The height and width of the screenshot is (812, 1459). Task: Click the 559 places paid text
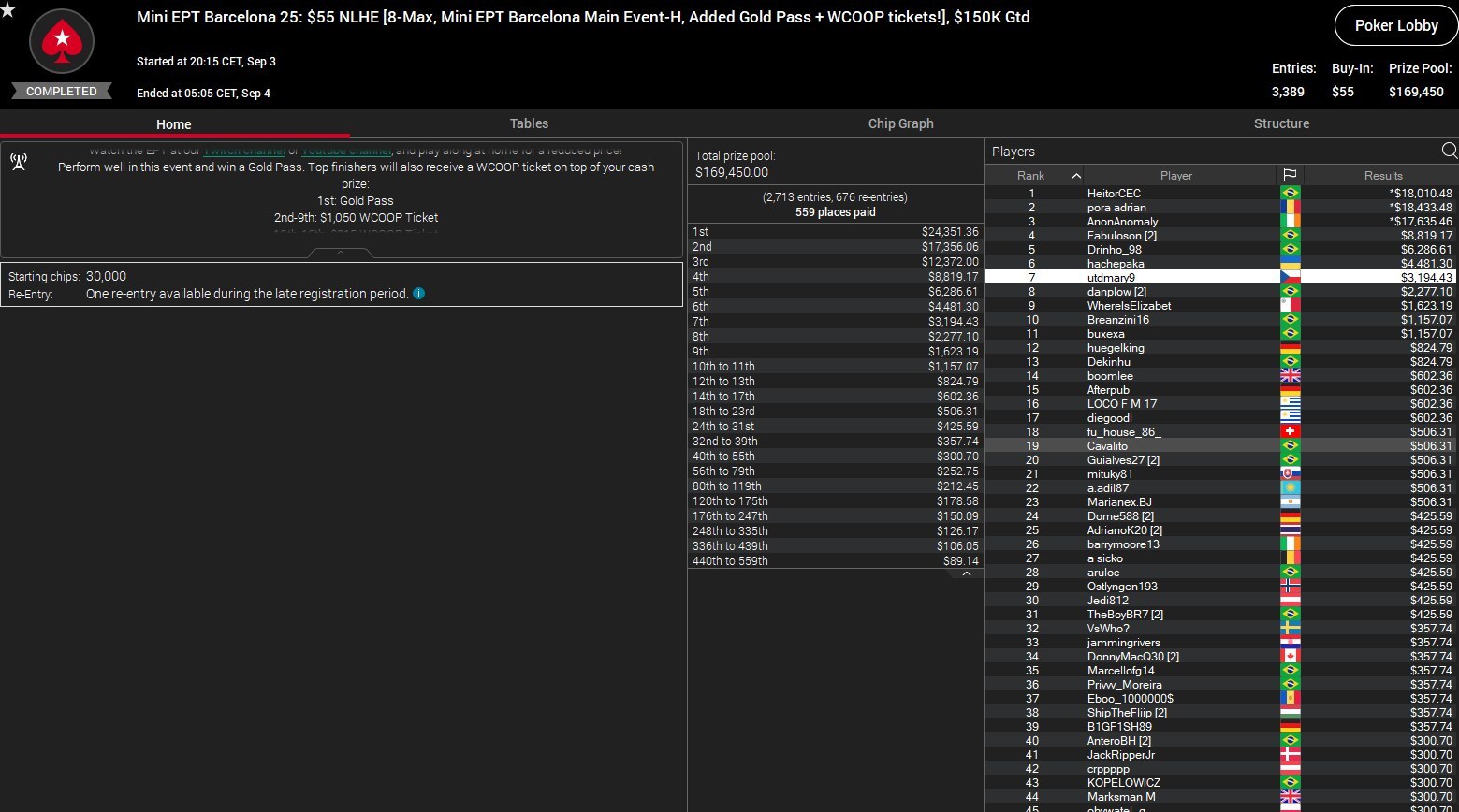[x=835, y=211]
